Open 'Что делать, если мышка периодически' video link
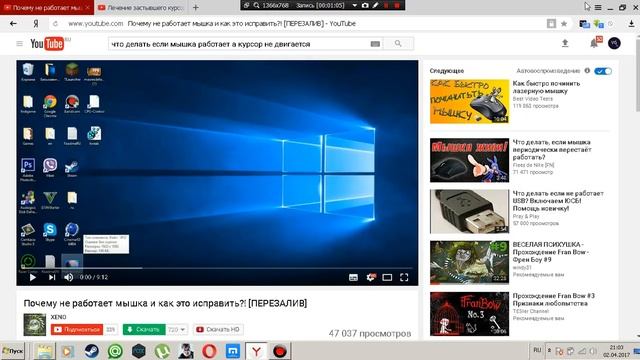Image resolution: width=640 pixels, height=360 pixels. coord(552,149)
